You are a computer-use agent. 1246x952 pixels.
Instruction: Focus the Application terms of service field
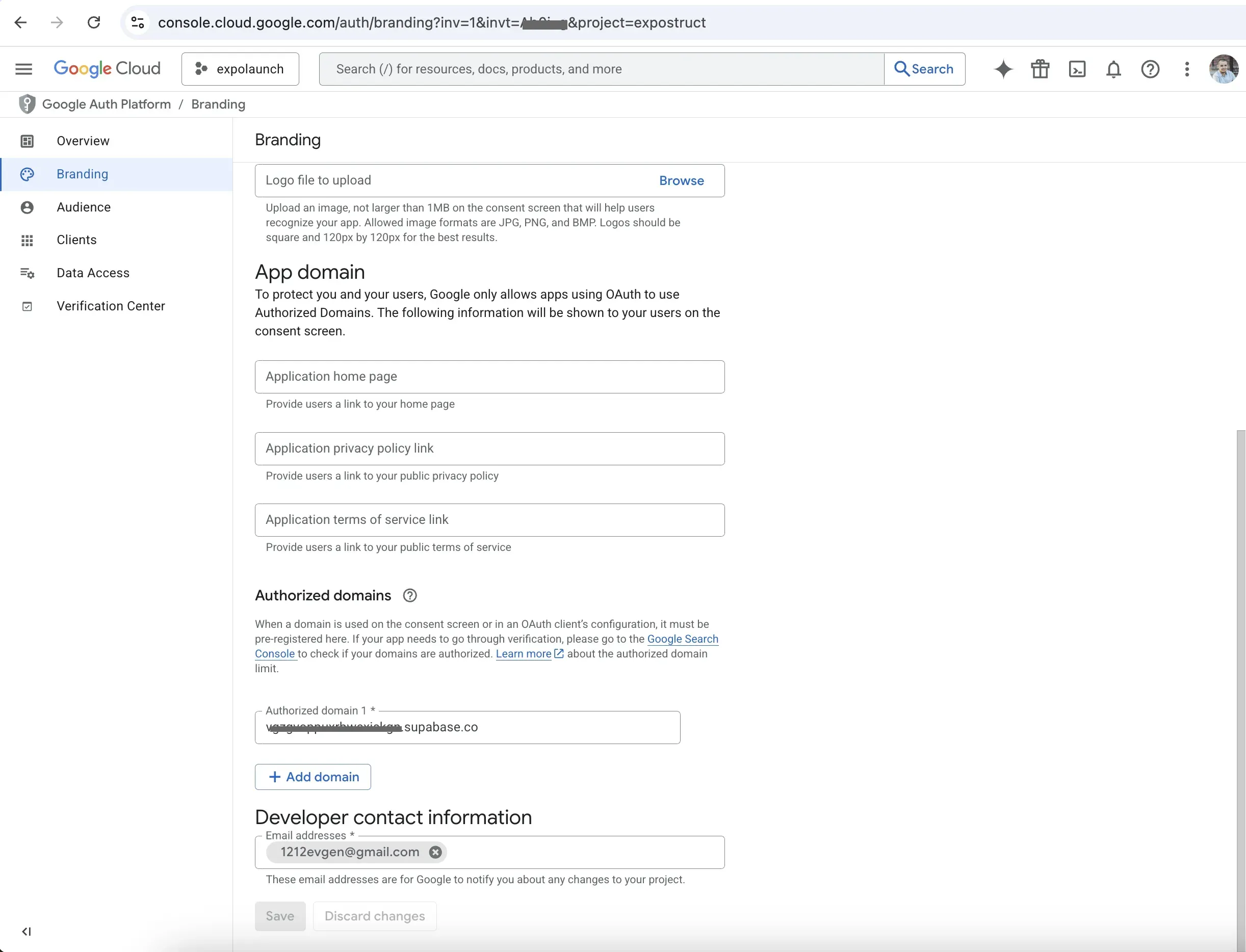(x=490, y=520)
